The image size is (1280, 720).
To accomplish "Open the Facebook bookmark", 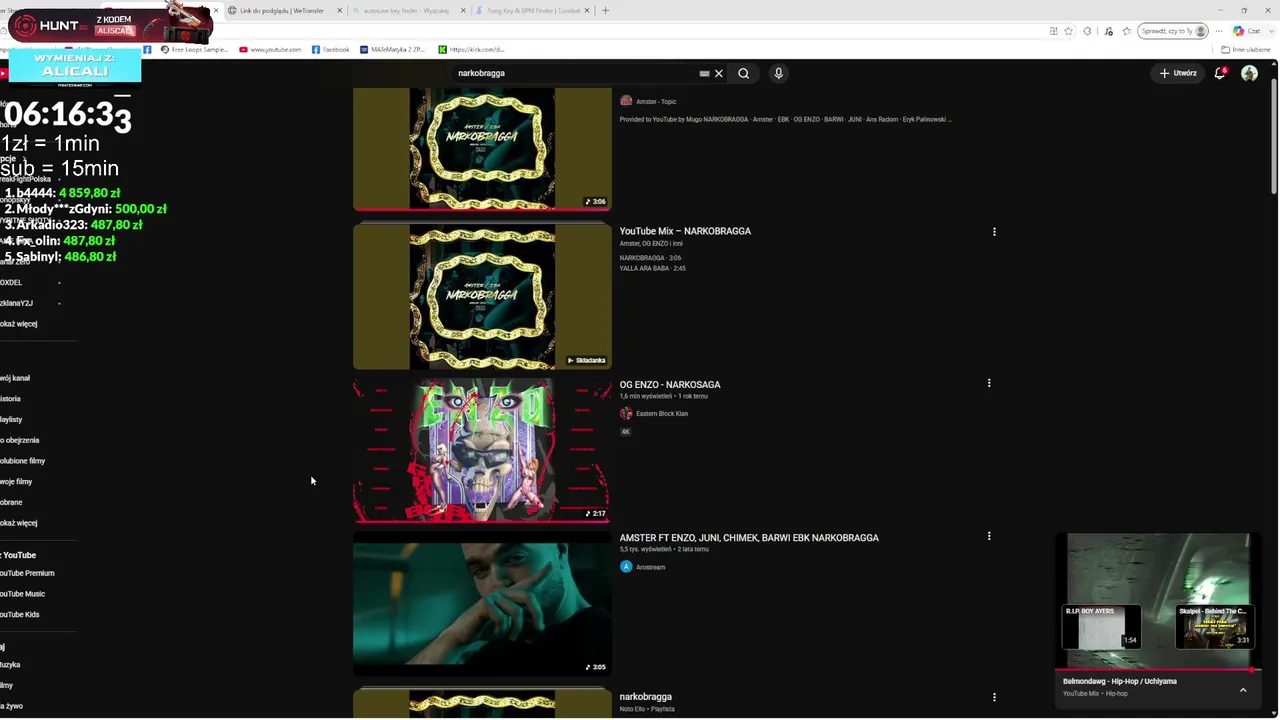I will click(x=331, y=49).
